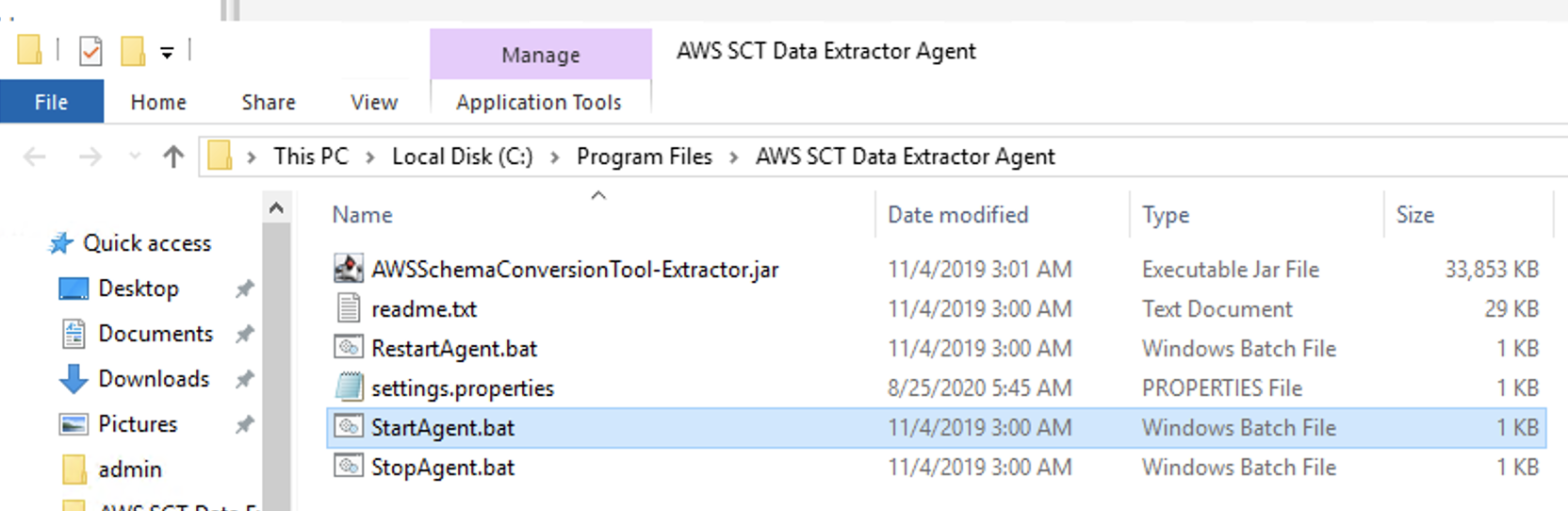Switch to the View ribbon tab
The height and width of the screenshot is (511, 1568).
point(374,102)
